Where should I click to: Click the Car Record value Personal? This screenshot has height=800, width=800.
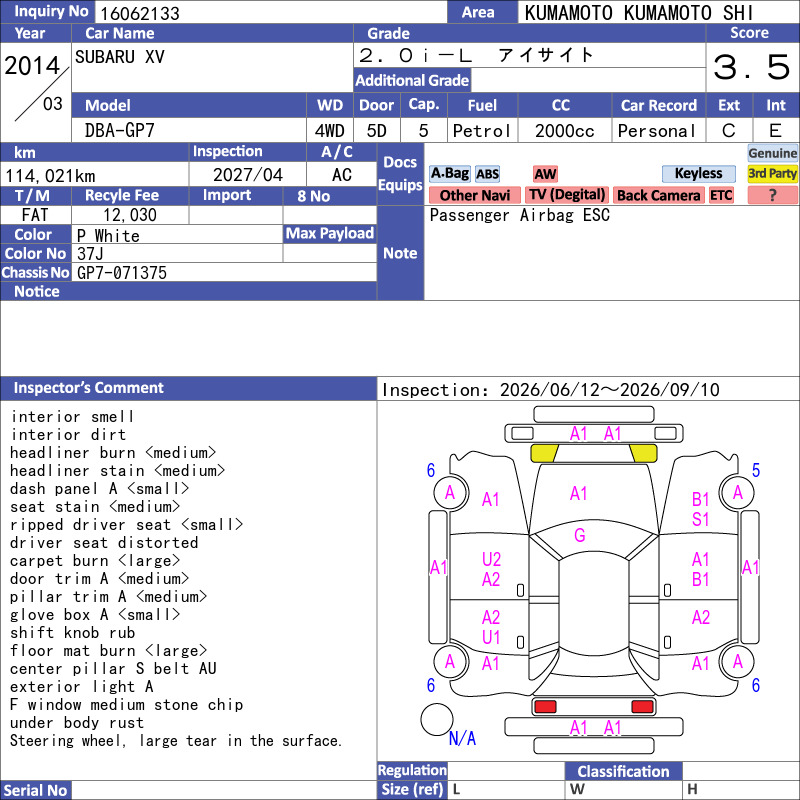click(657, 131)
